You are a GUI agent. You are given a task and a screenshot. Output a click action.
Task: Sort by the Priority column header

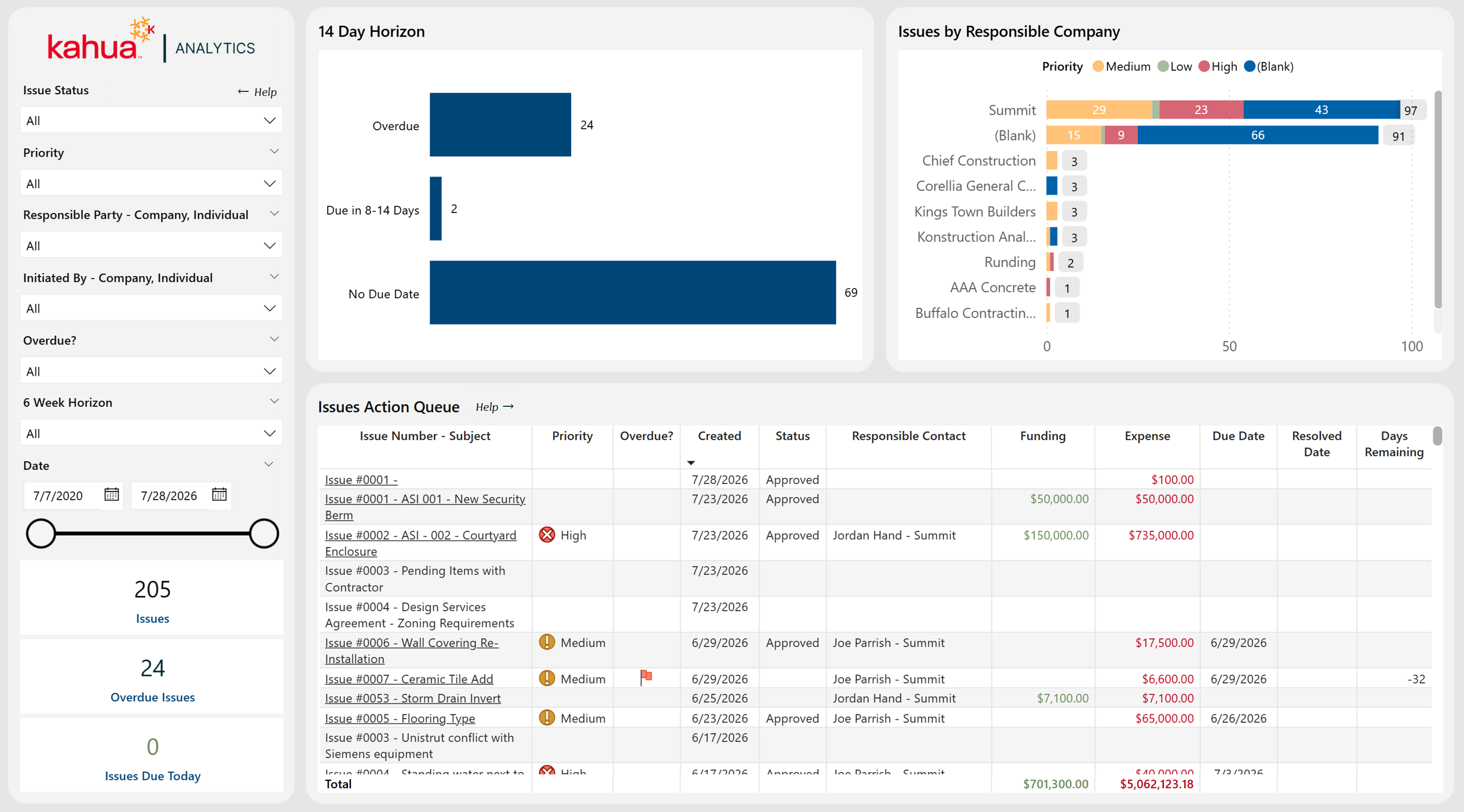tap(572, 436)
